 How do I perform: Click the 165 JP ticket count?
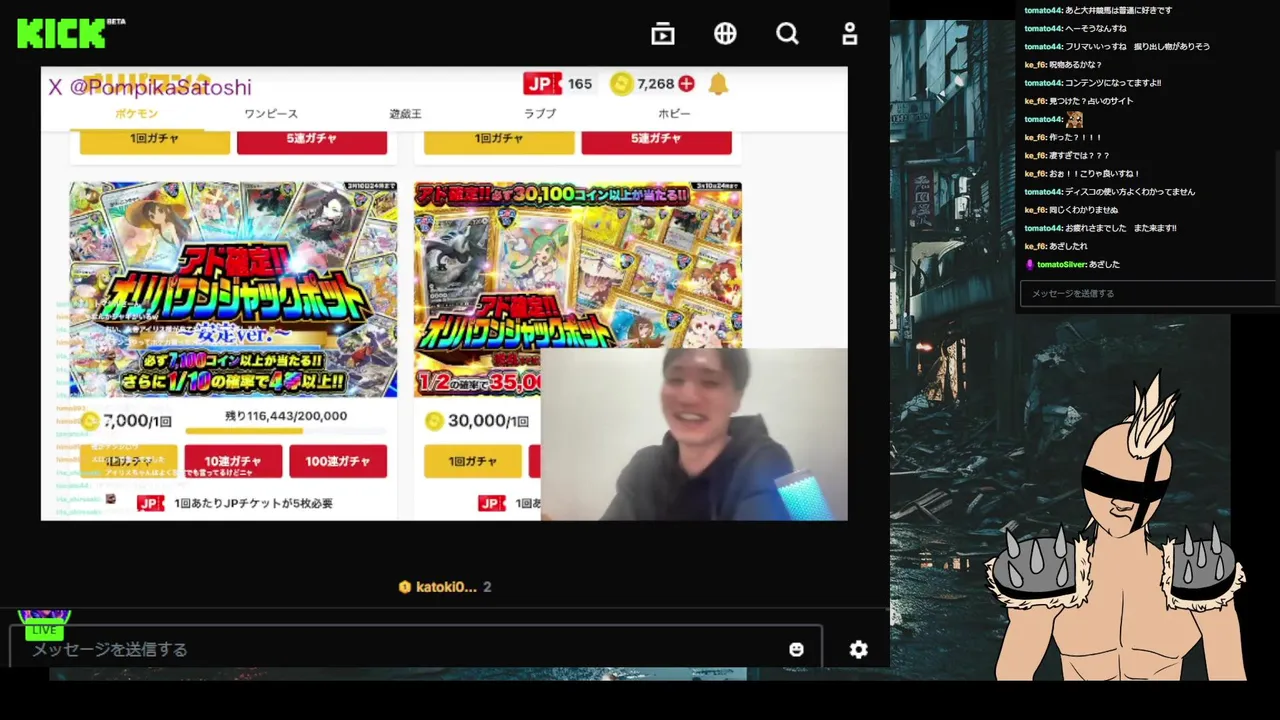(x=580, y=84)
